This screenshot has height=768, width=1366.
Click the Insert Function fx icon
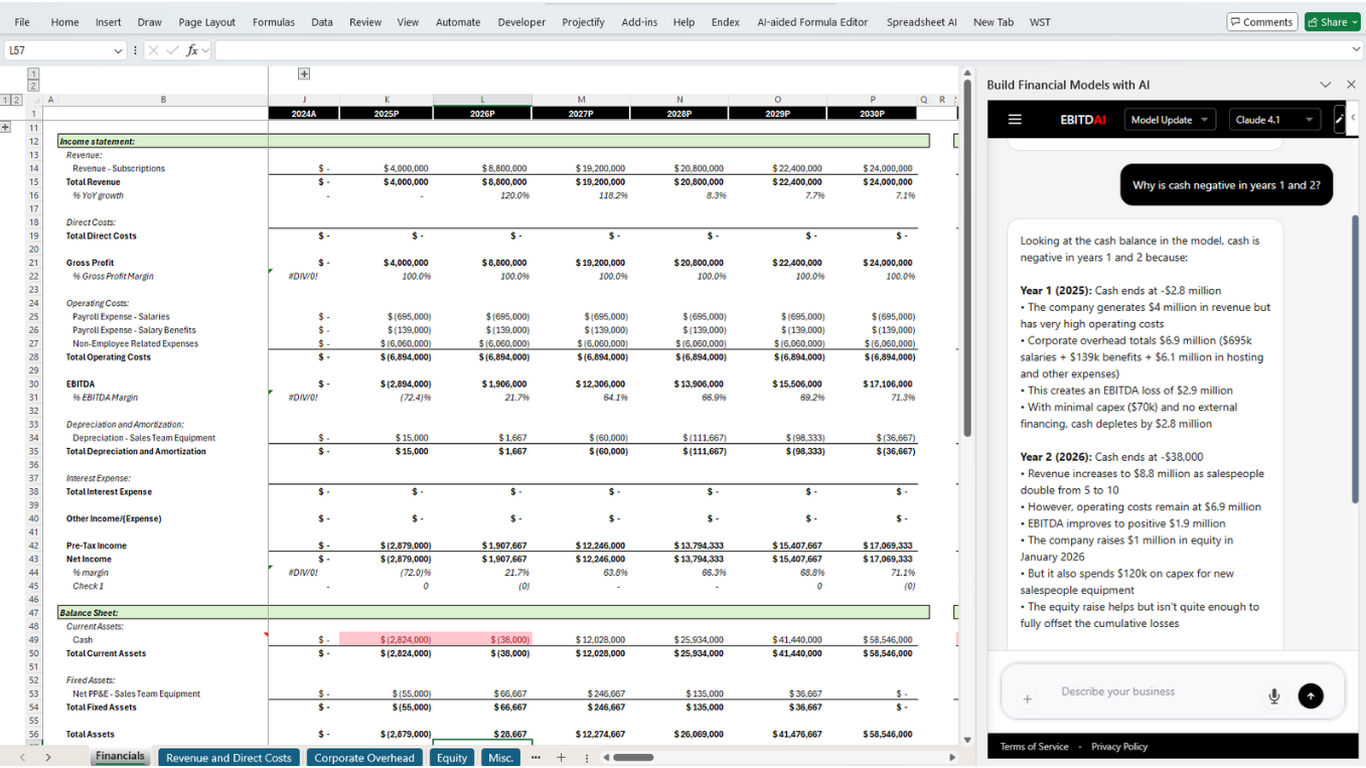(x=192, y=50)
